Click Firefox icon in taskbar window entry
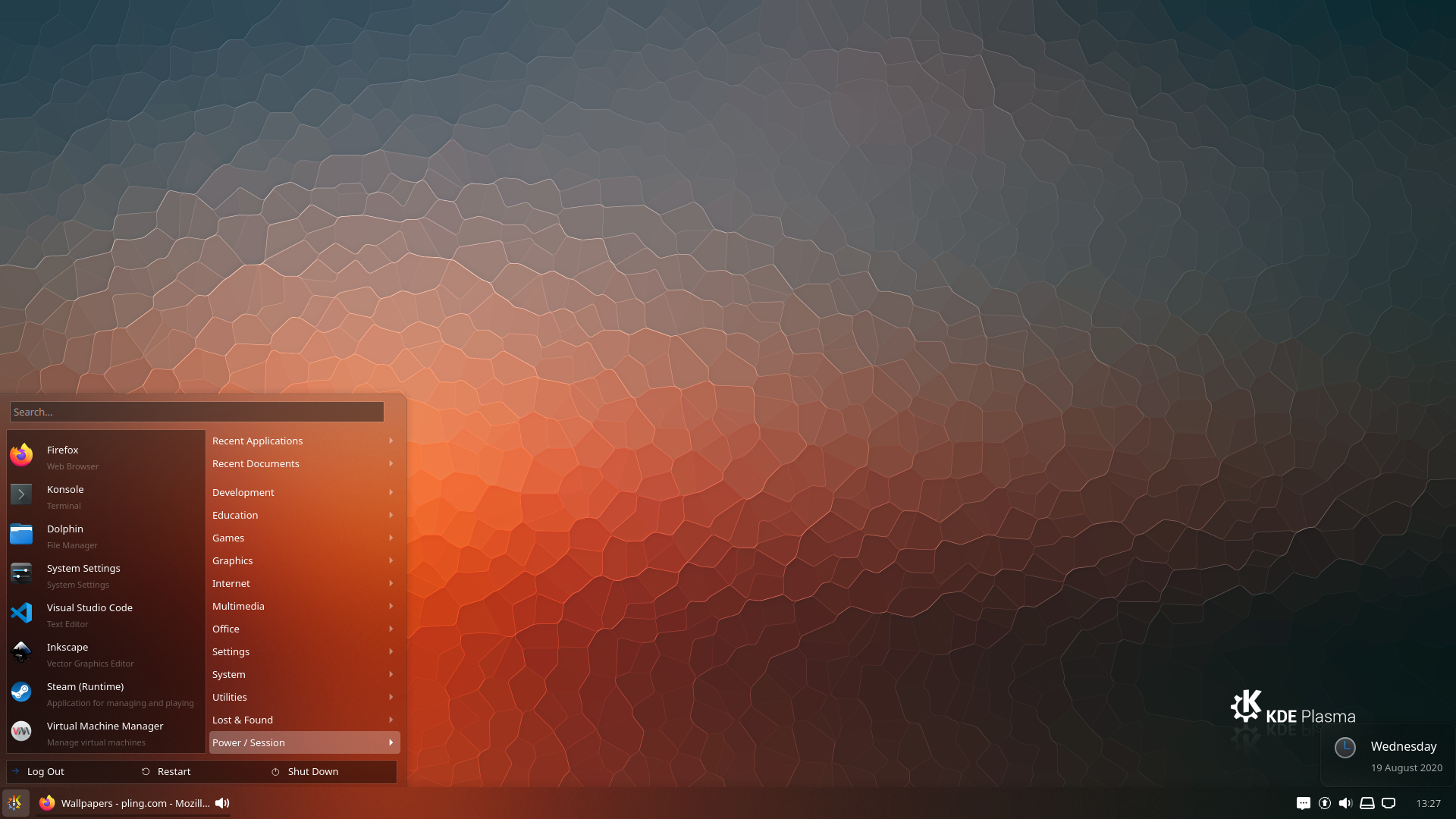 tap(47, 803)
